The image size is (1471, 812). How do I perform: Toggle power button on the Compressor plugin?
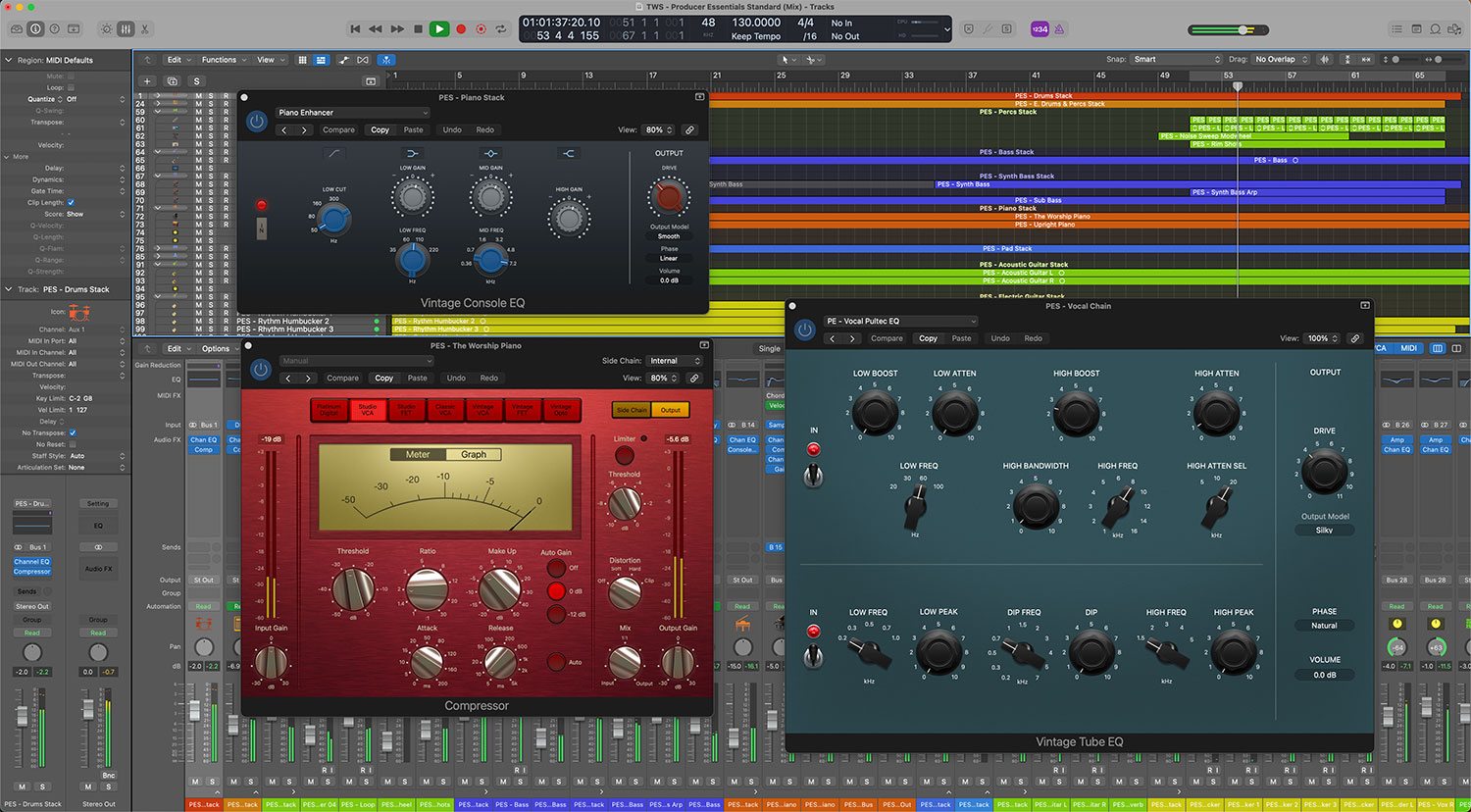[261, 370]
